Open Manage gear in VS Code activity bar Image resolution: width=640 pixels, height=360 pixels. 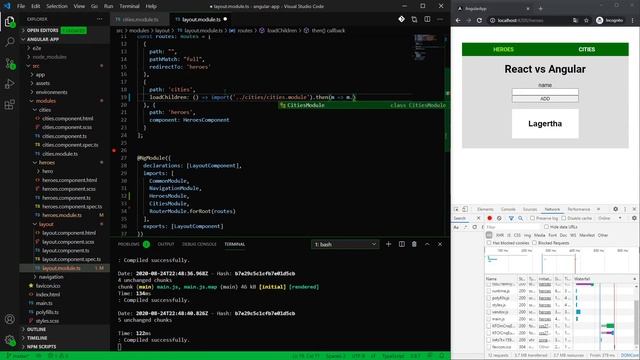[x=9, y=340]
